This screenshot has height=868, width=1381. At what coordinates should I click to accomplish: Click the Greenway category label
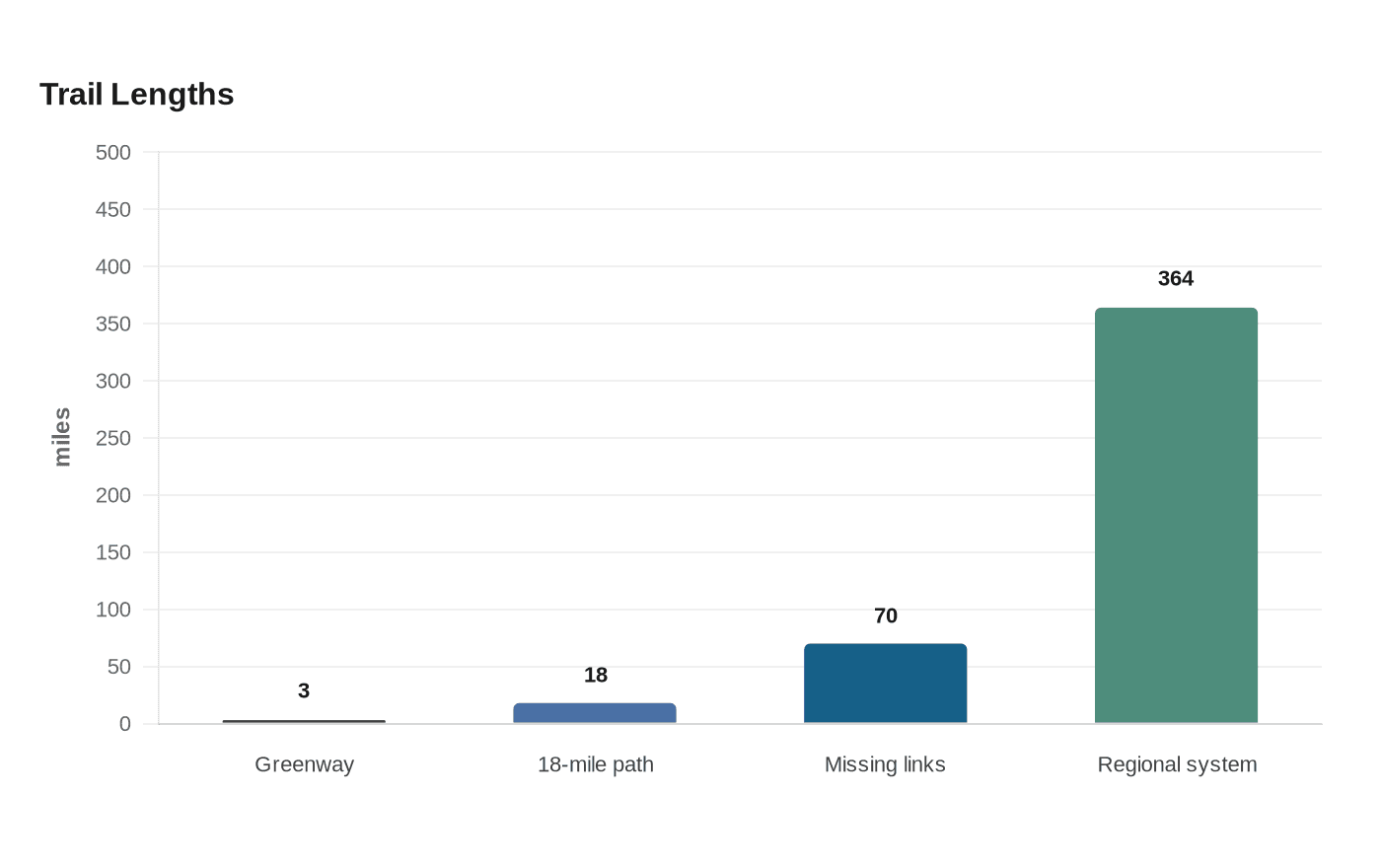click(x=304, y=764)
